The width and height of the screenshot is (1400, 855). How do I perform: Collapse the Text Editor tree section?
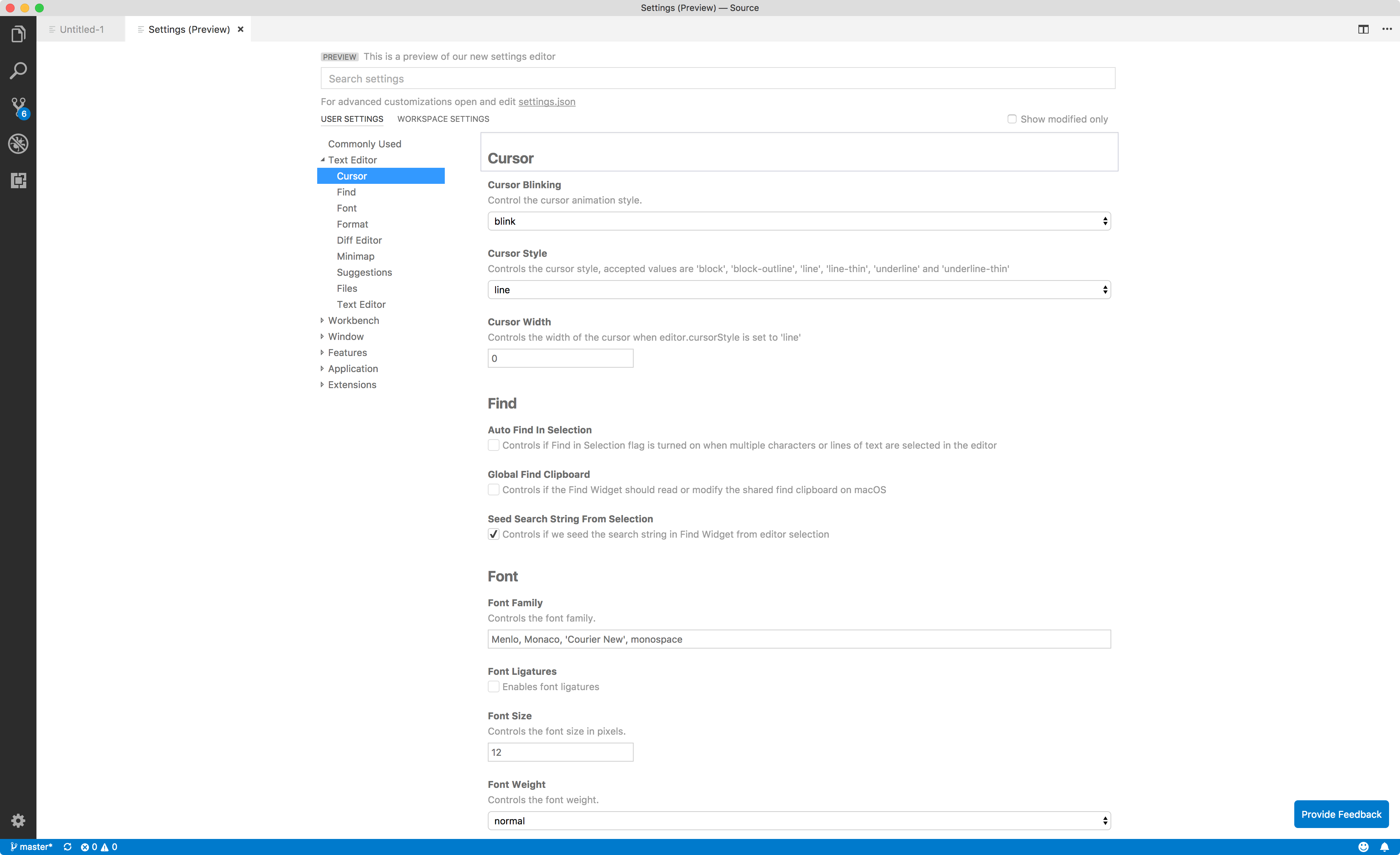(x=322, y=160)
